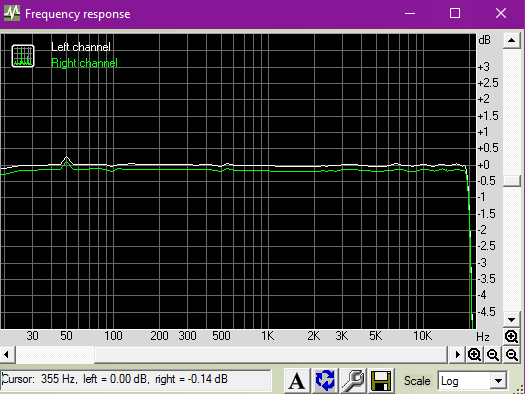Click the '1K' frequency axis label
This screenshot has width=525, height=394.
click(x=268, y=336)
